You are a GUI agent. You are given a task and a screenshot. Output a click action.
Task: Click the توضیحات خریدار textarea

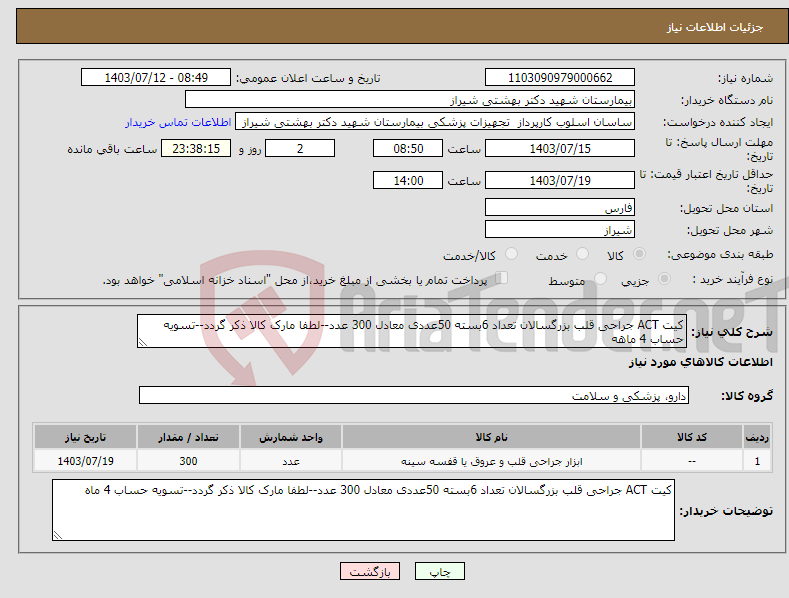point(363,510)
